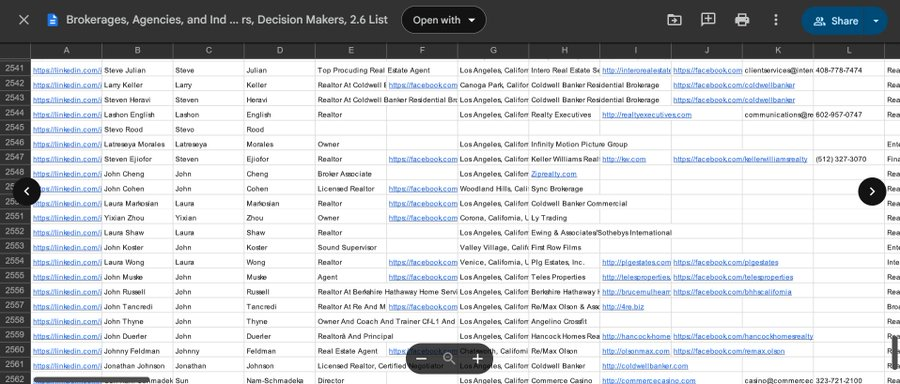900x384 pixels.
Task: Click the blue Docs file icon beside the title
Action: coord(53,20)
